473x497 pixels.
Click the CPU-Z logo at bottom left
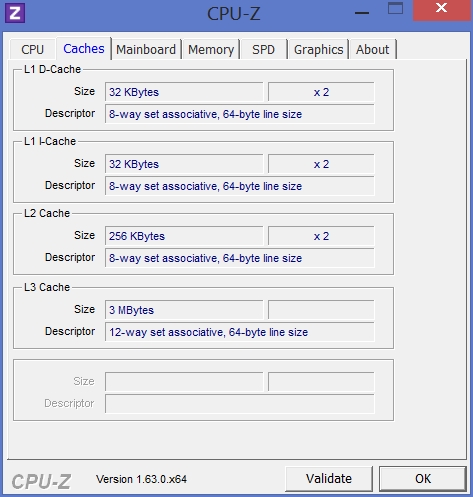pyautogui.click(x=41, y=481)
